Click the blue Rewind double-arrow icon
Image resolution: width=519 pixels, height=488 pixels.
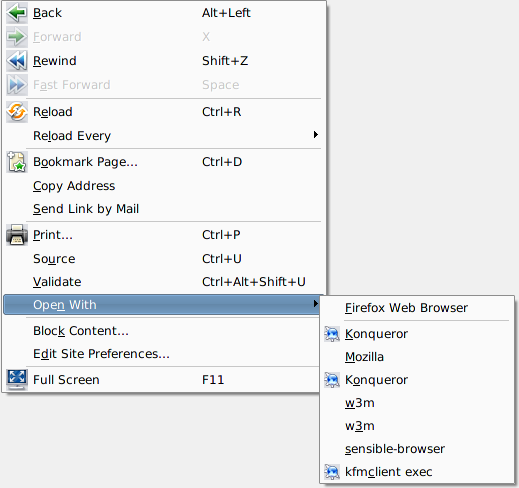point(17,61)
